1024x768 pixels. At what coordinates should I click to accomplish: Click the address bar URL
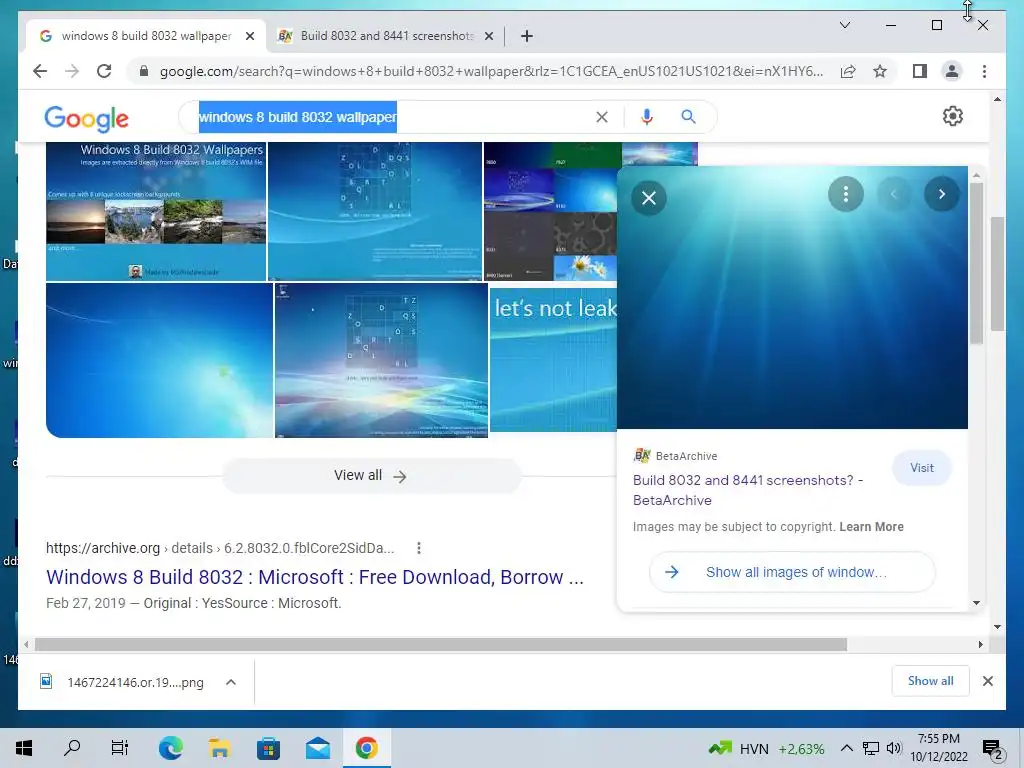coord(491,71)
